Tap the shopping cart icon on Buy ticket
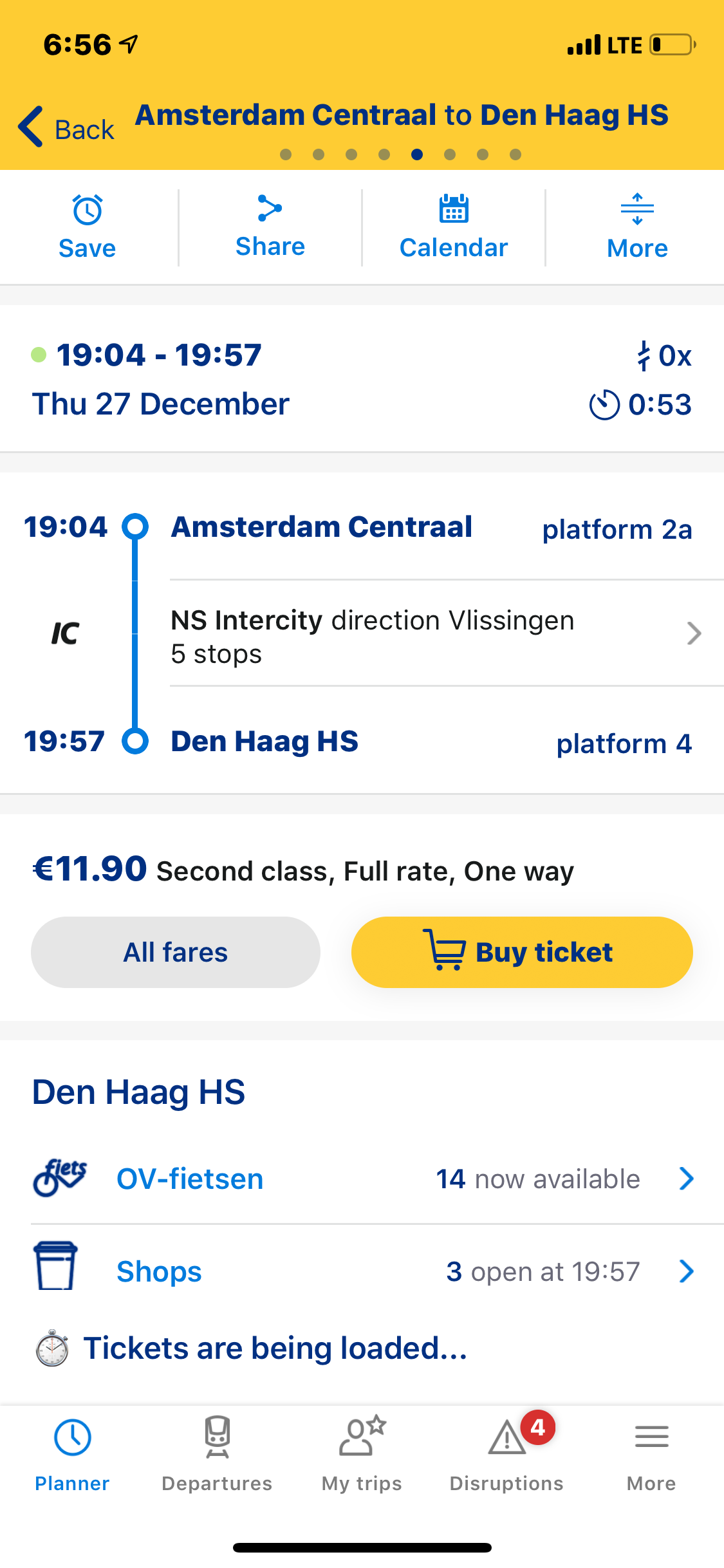Viewport: 724px width, 1568px height. 444,949
